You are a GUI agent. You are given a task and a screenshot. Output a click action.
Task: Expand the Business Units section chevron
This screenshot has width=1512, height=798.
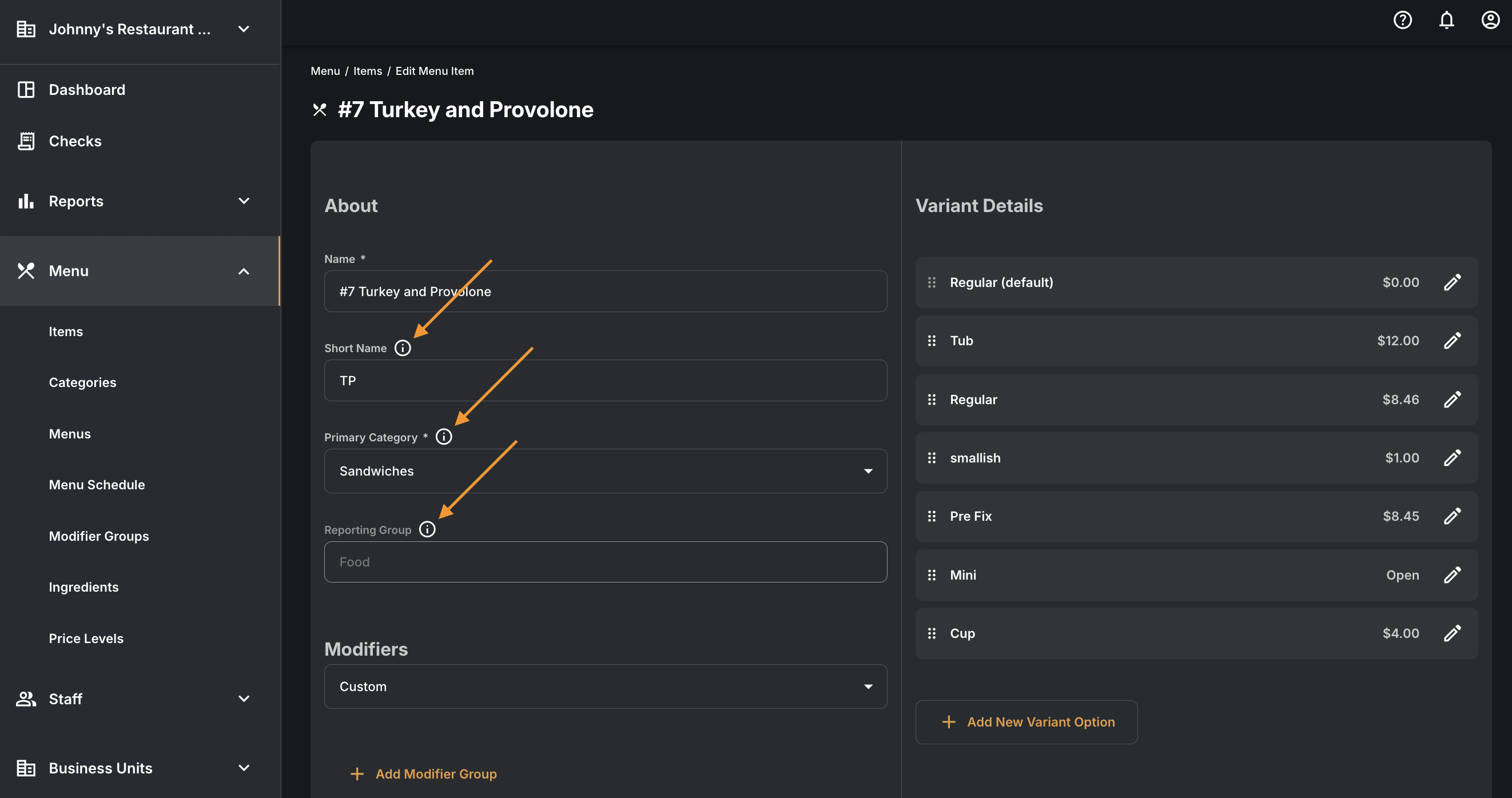(x=244, y=768)
